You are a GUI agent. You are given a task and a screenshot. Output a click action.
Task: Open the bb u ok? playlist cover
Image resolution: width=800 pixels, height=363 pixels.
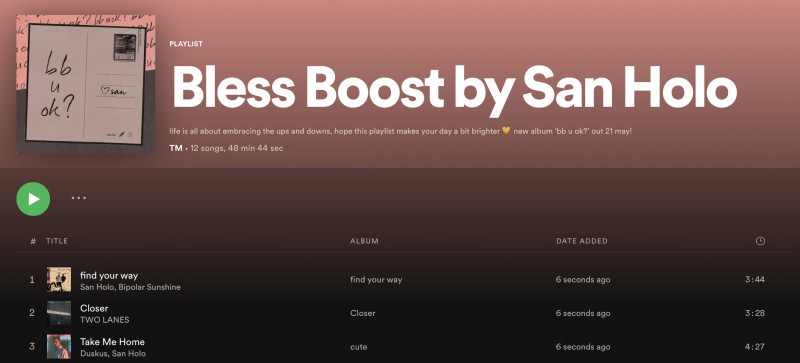(x=86, y=84)
